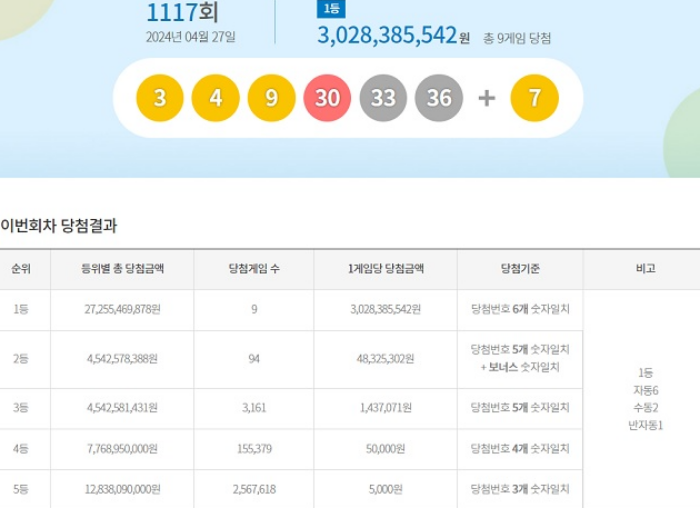Click criteria 당첨번호 5개 숫자일치 in 3등 row
This screenshot has height=508, width=700.
click(x=520, y=408)
